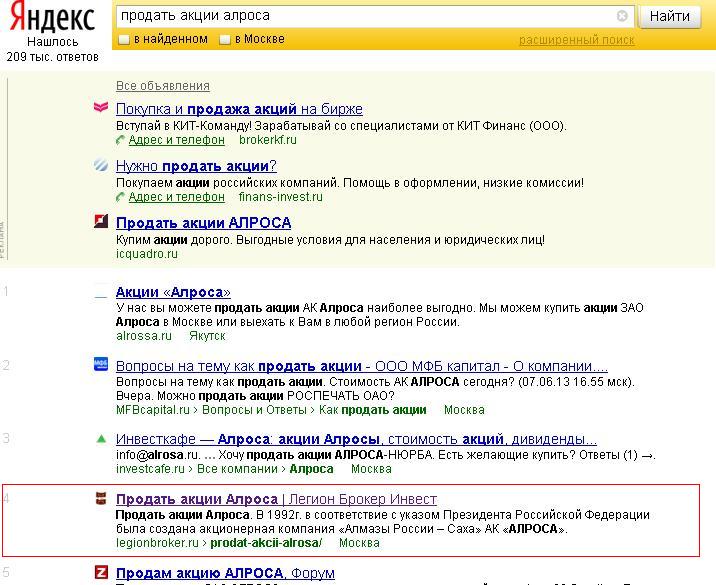Image resolution: width=716 pixels, height=585 pixels.
Task: Click the icquadro favicon beside 'Продать акции АЛРОСА'
Action: click(101, 221)
